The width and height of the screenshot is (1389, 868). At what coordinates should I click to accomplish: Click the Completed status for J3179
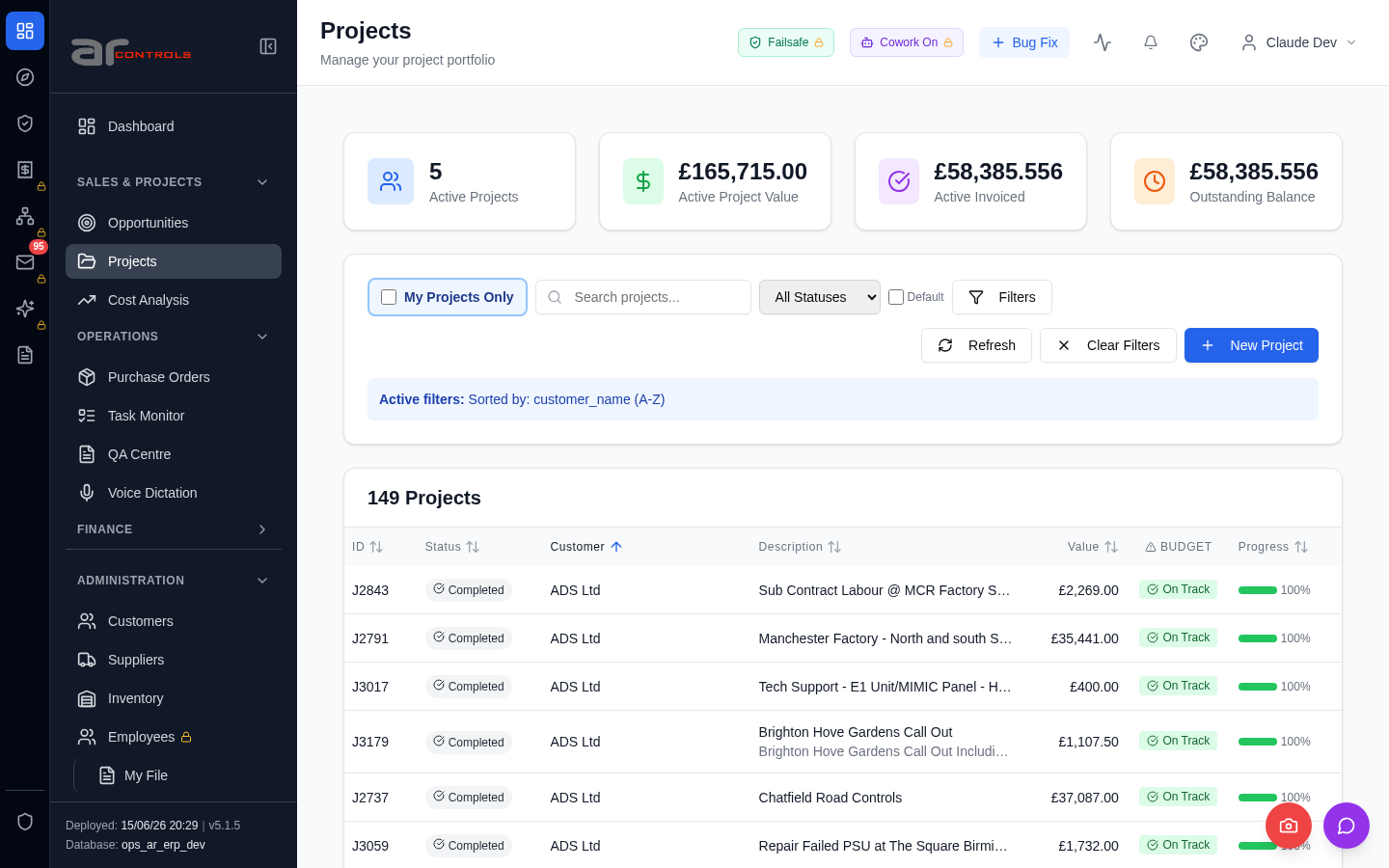469,743
